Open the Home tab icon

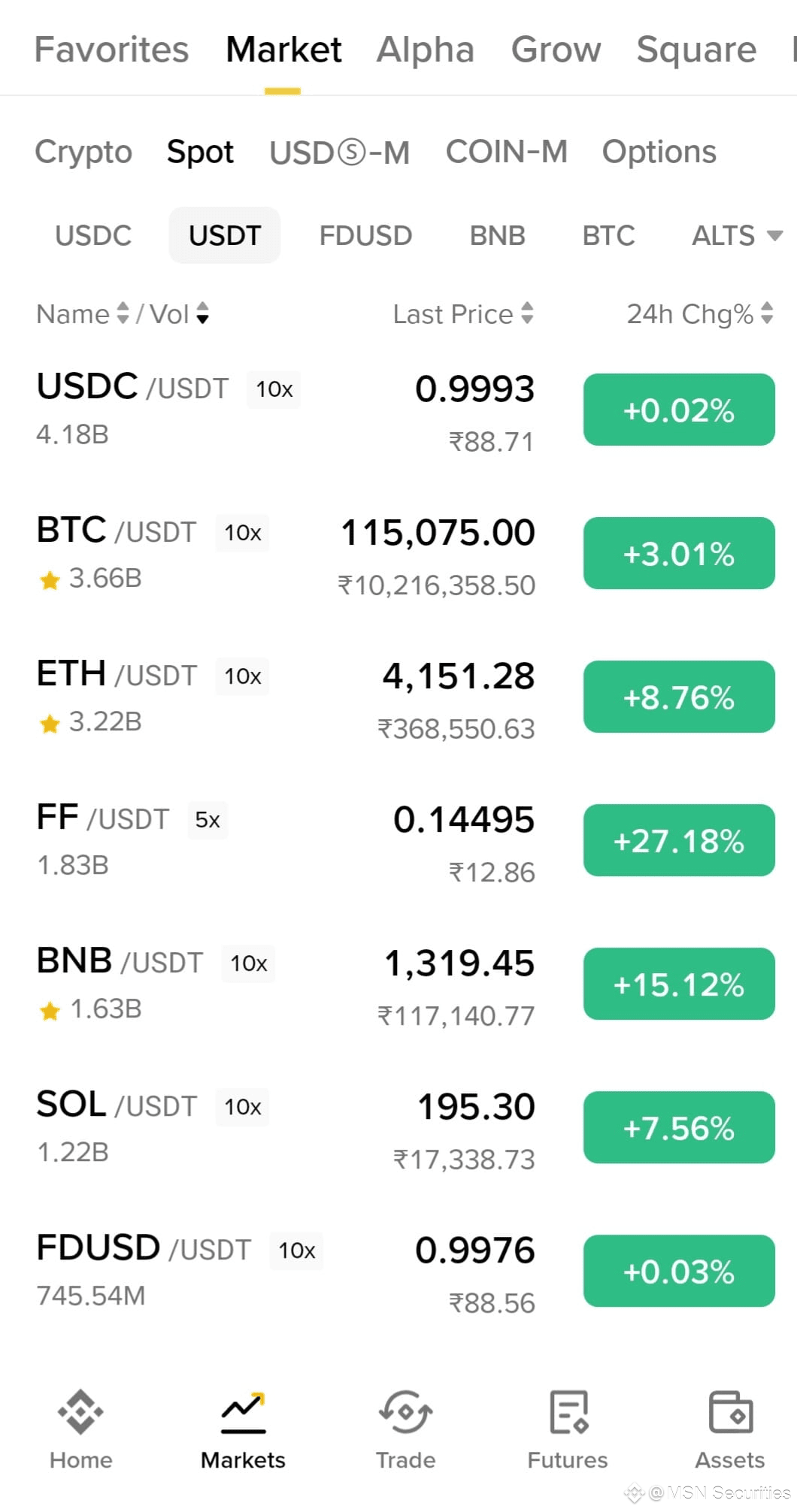(80, 1411)
